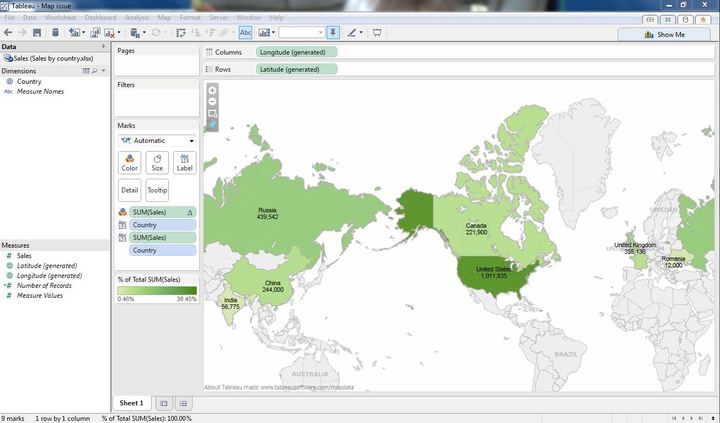
Task: Click the Sort Ascending icon
Action: pos(196,33)
